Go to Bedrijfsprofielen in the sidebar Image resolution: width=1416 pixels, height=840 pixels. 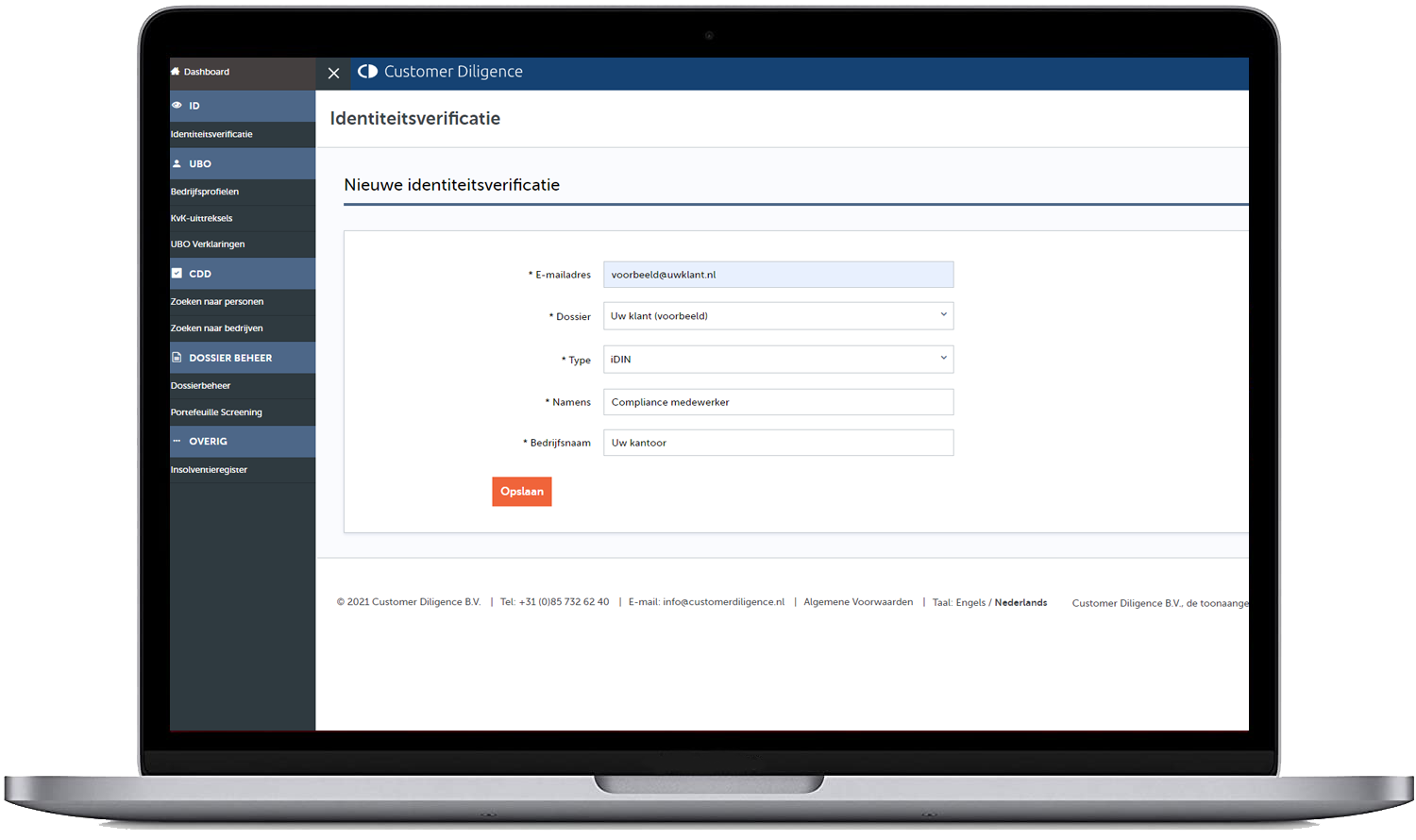[205, 192]
